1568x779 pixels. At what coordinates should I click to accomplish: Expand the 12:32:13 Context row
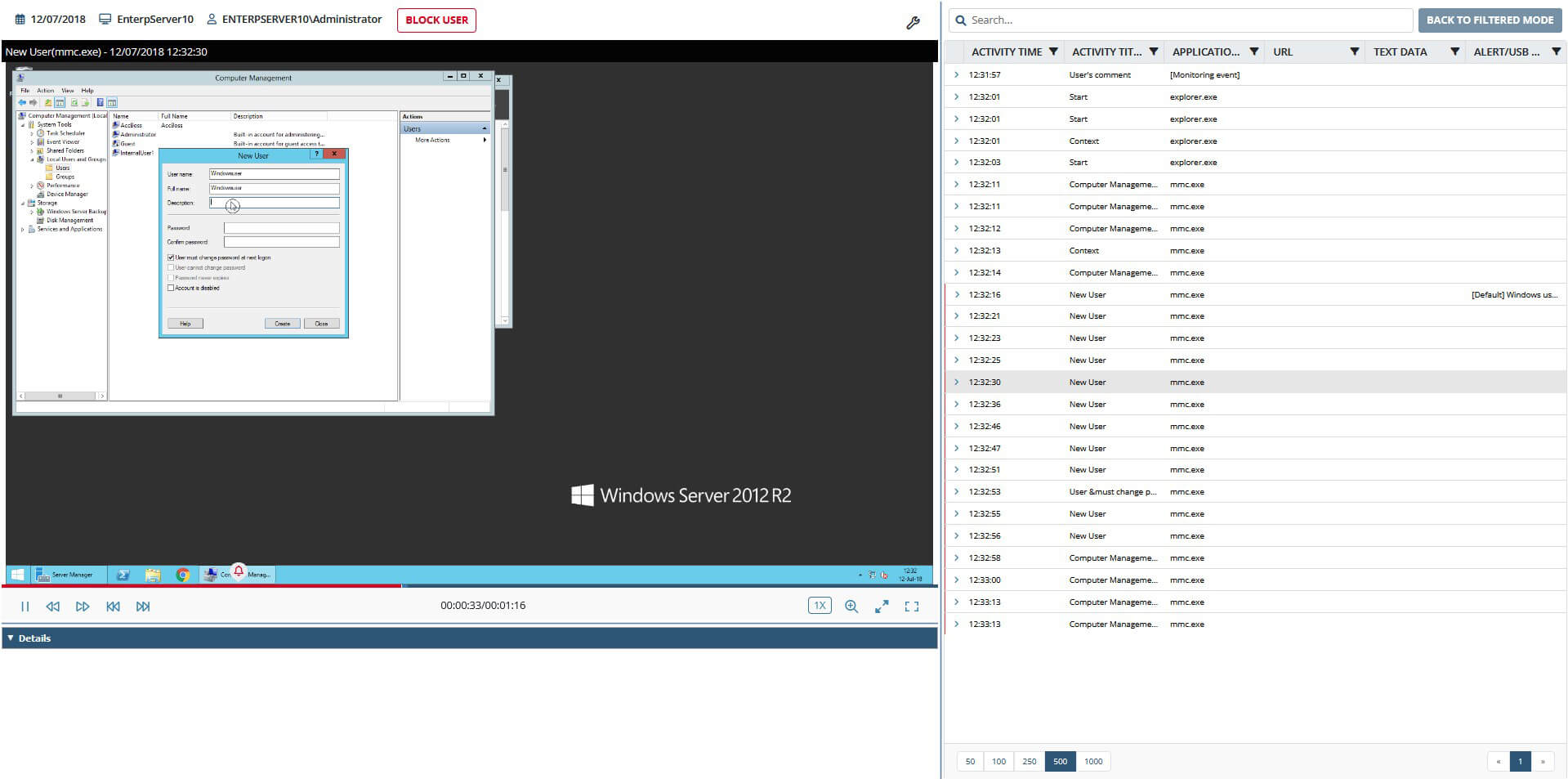957,250
